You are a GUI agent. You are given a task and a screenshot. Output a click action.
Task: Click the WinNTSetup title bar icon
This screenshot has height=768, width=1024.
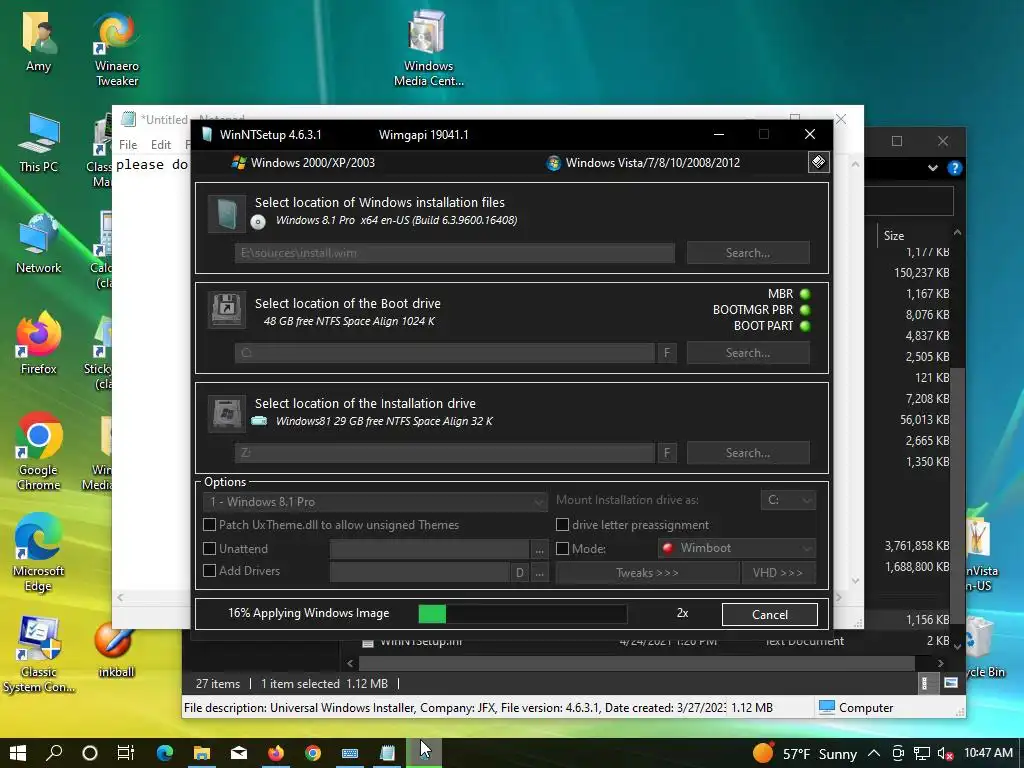pyautogui.click(x=207, y=135)
